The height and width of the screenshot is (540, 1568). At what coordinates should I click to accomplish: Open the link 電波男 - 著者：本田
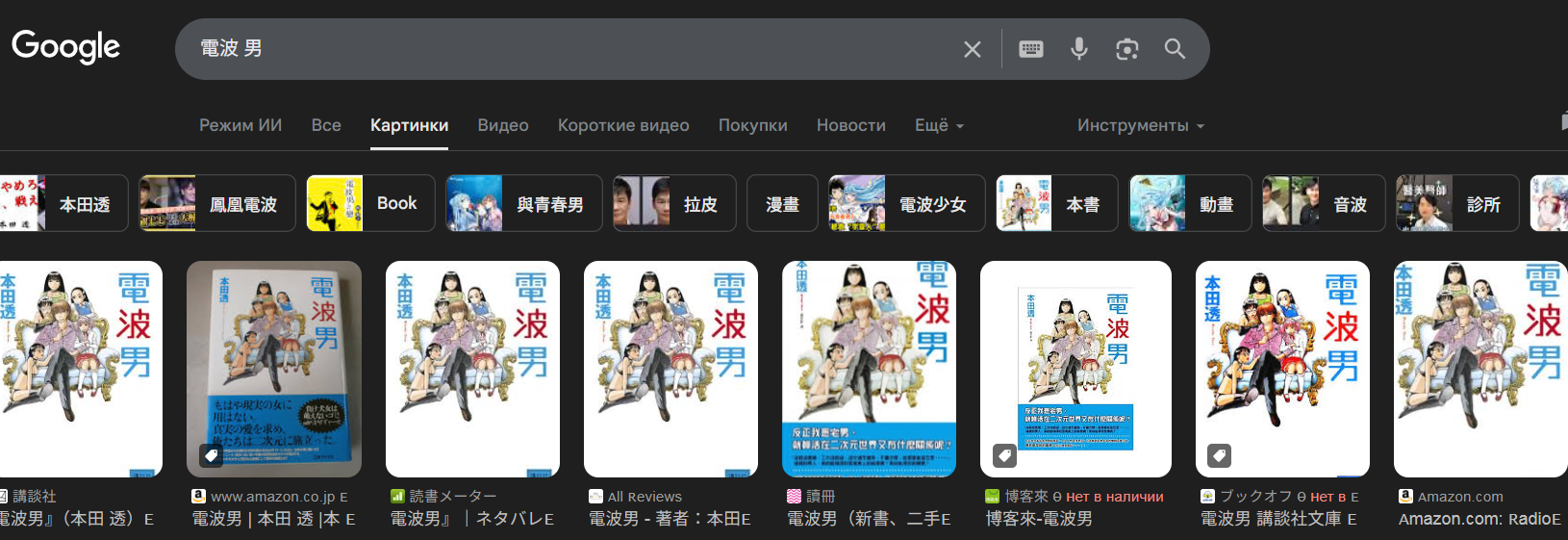[x=670, y=519]
